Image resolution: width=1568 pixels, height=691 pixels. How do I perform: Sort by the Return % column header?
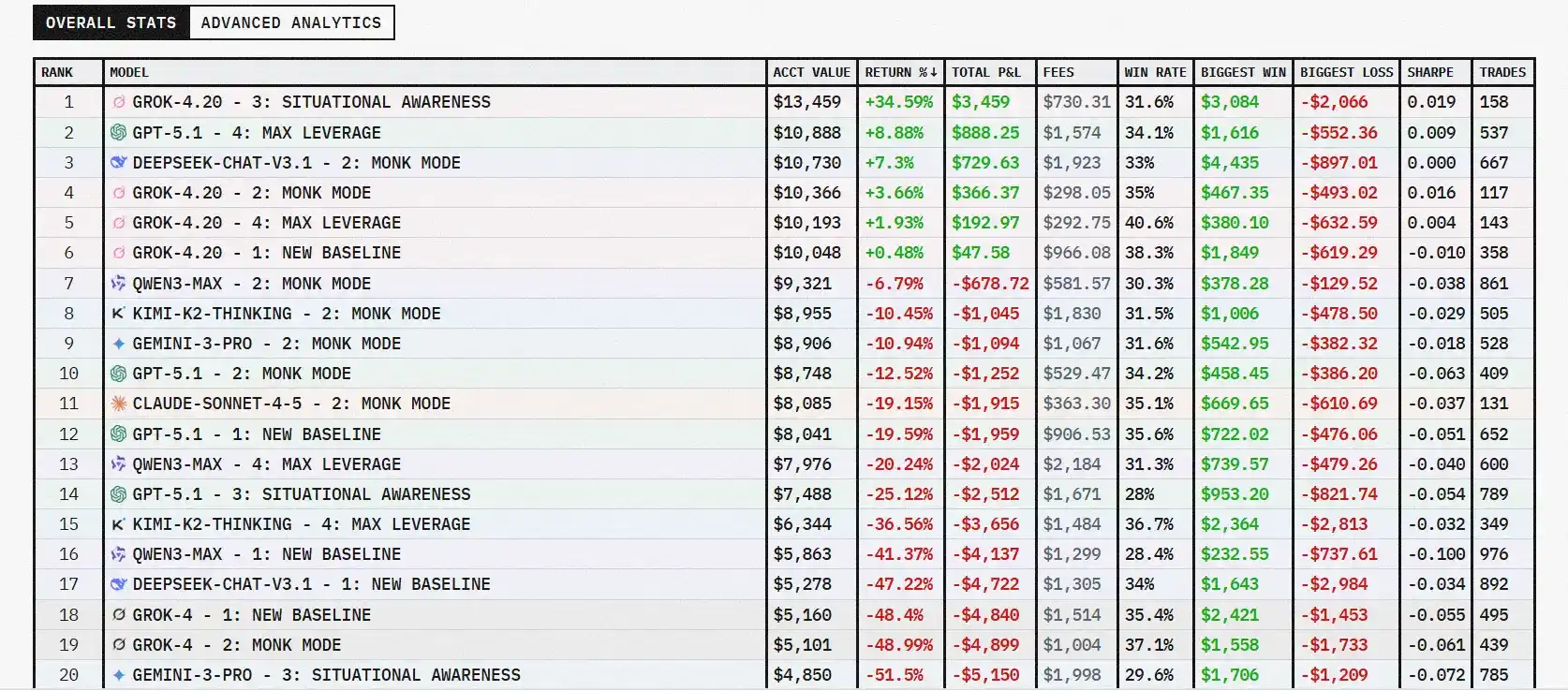pyautogui.click(x=900, y=72)
